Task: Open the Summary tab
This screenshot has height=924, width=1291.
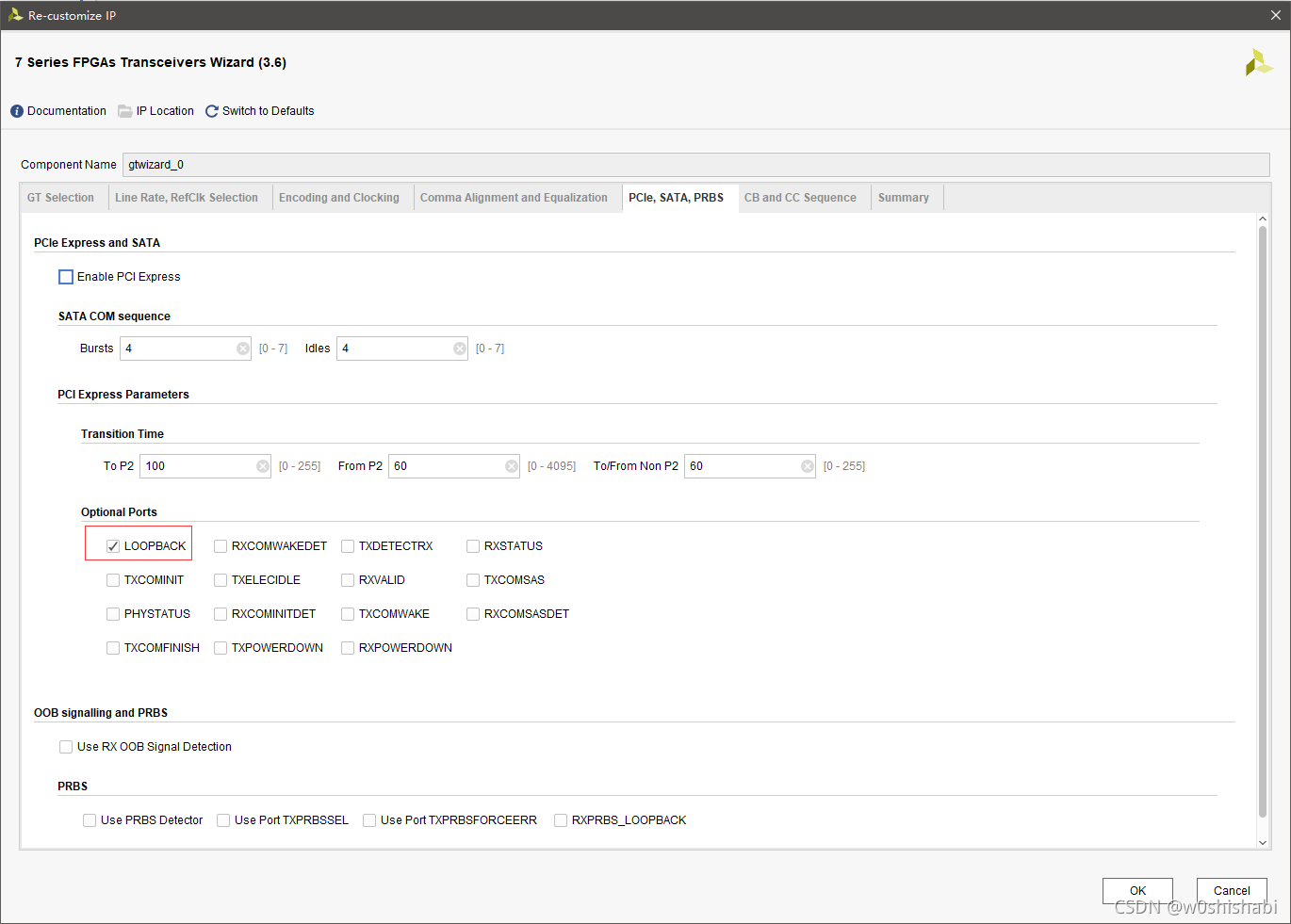Action: coord(904,198)
